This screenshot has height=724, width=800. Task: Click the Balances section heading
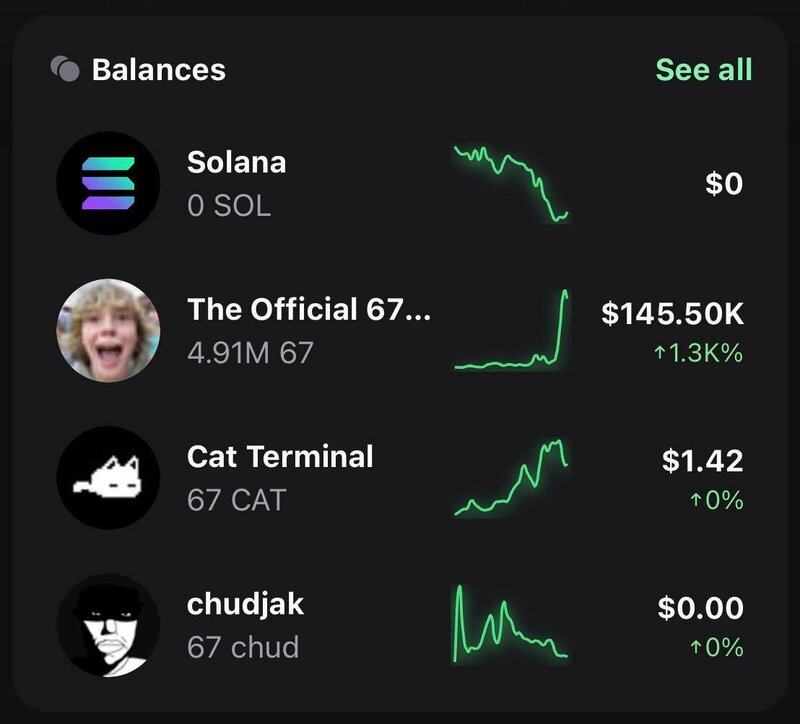coord(158,70)
